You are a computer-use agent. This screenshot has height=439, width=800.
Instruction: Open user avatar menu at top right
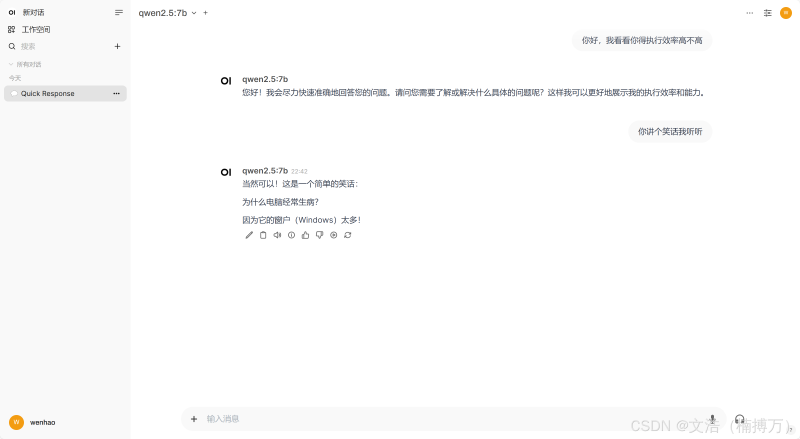tap(786, 13)
